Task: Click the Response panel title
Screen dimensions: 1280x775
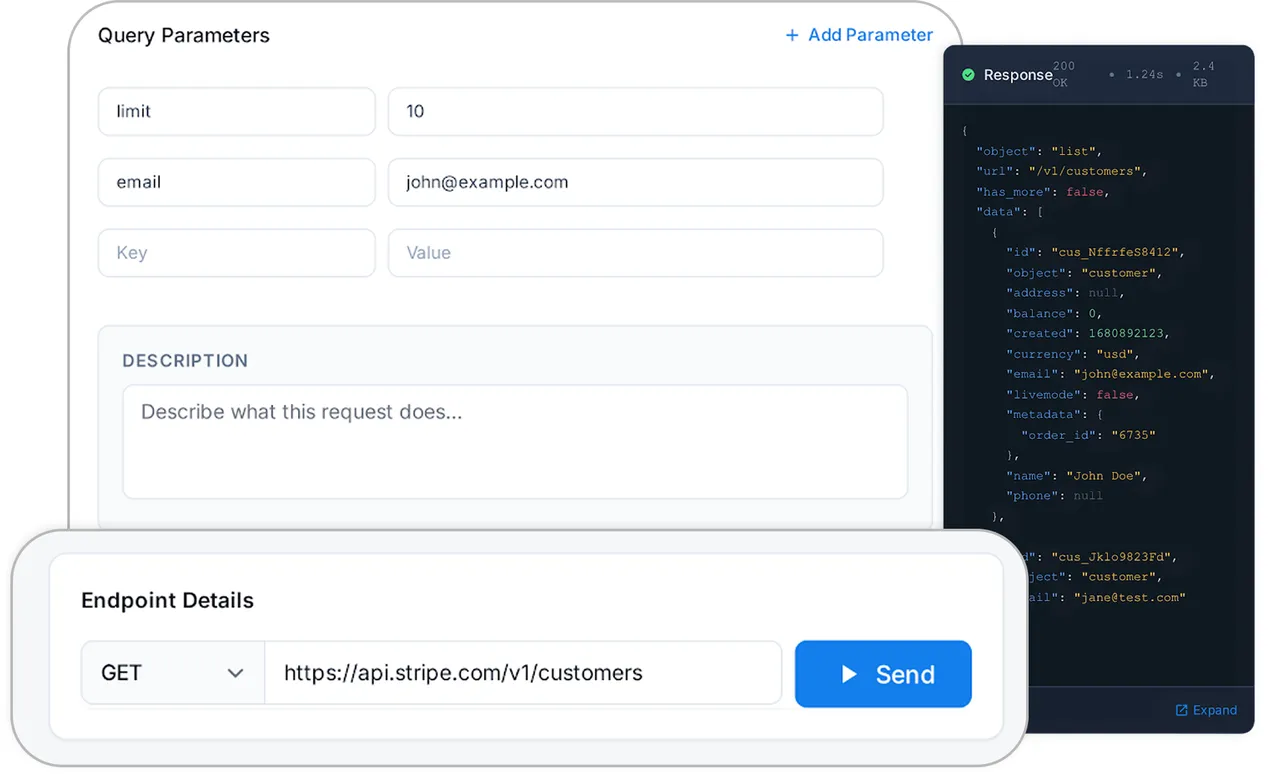Action: tap(1018, 75)
